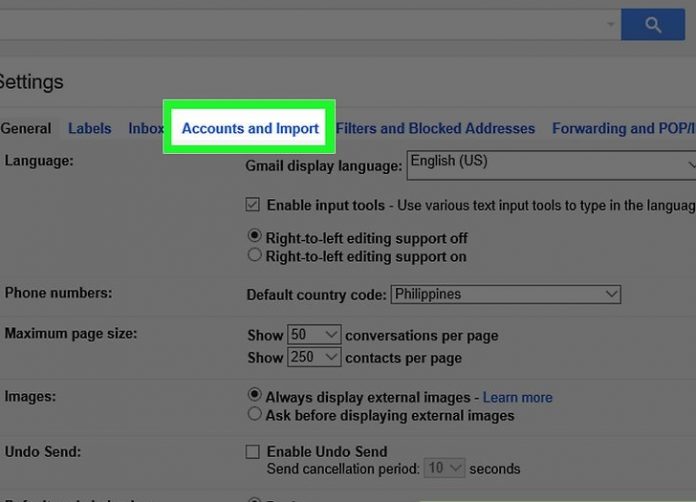Expand the Gmail display language dropdown
The height and width of the screenshot is (502, 696).
click(550, 162)
